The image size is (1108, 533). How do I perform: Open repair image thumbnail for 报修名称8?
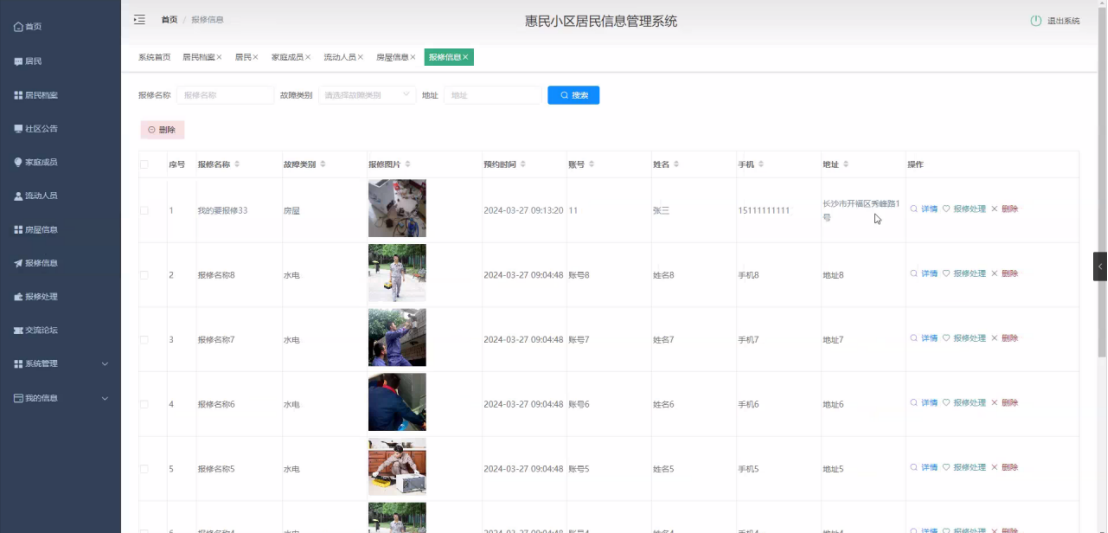[x=397, y=273]
